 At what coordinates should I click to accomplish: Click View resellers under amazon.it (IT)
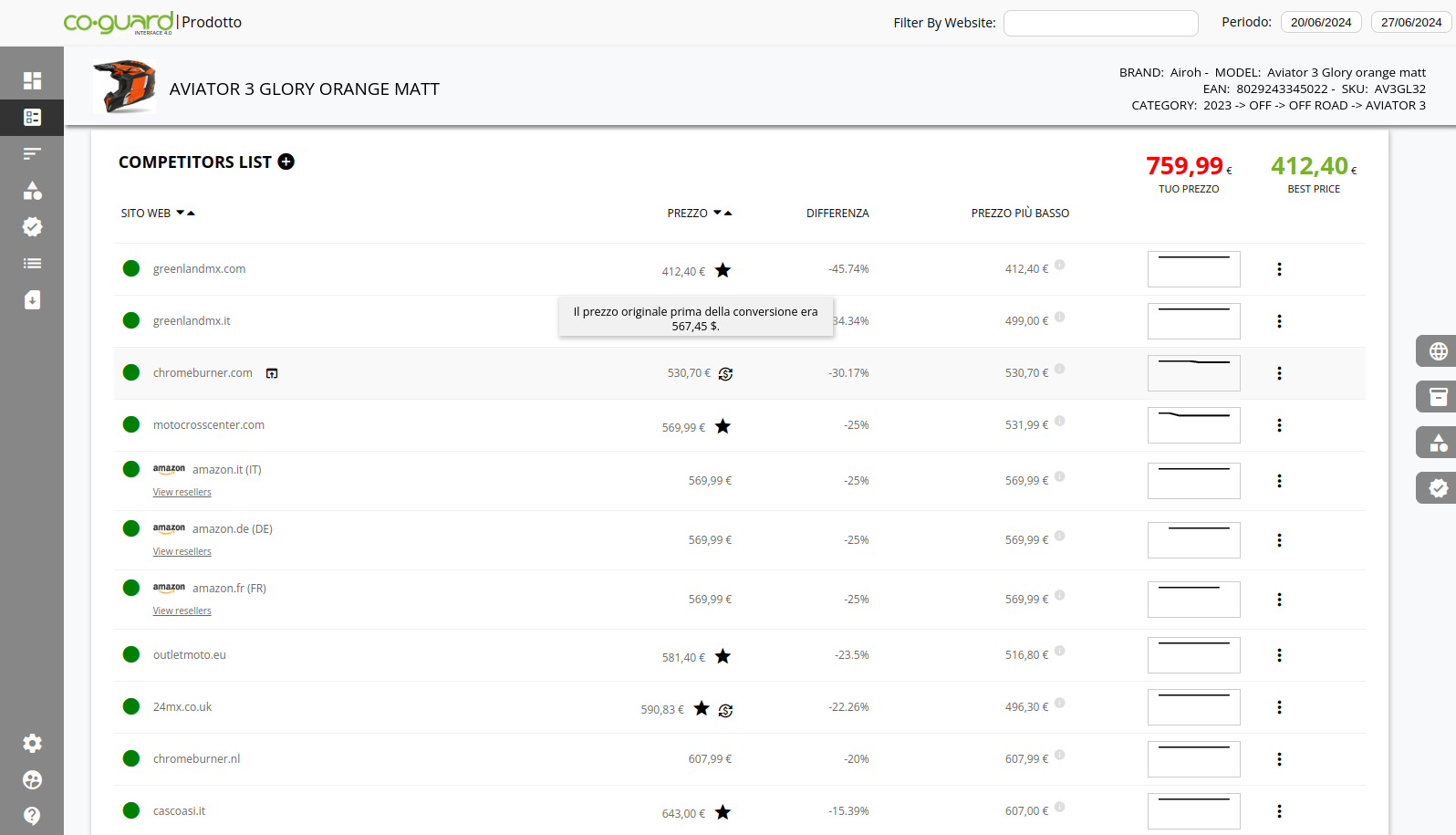point(182,492)
